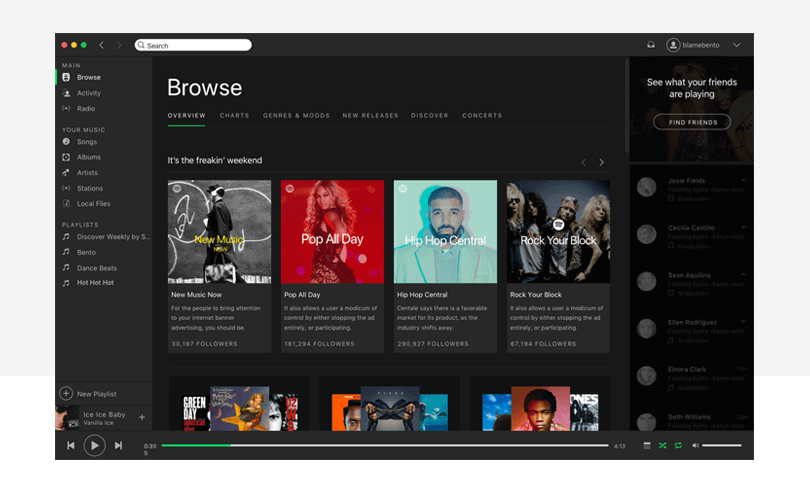Switch to the Genres & Moods tab
This screenshot has height=481, width=810.
tap(297, 116)
